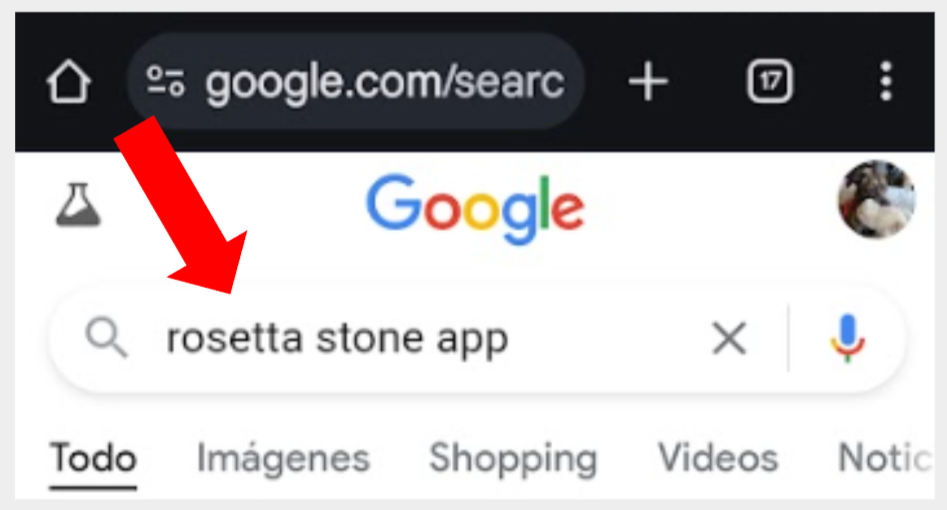Click empty search box space left of X

610,340
